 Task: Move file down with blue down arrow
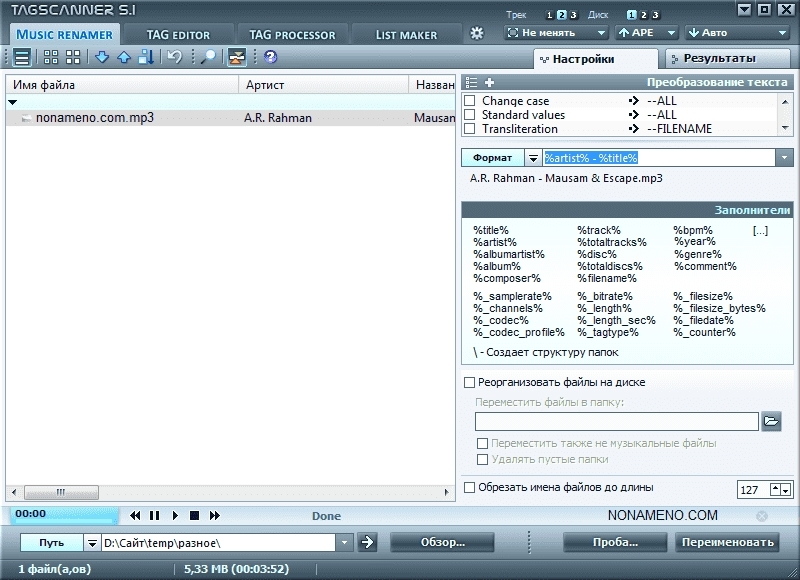click(x=102, y=57)
